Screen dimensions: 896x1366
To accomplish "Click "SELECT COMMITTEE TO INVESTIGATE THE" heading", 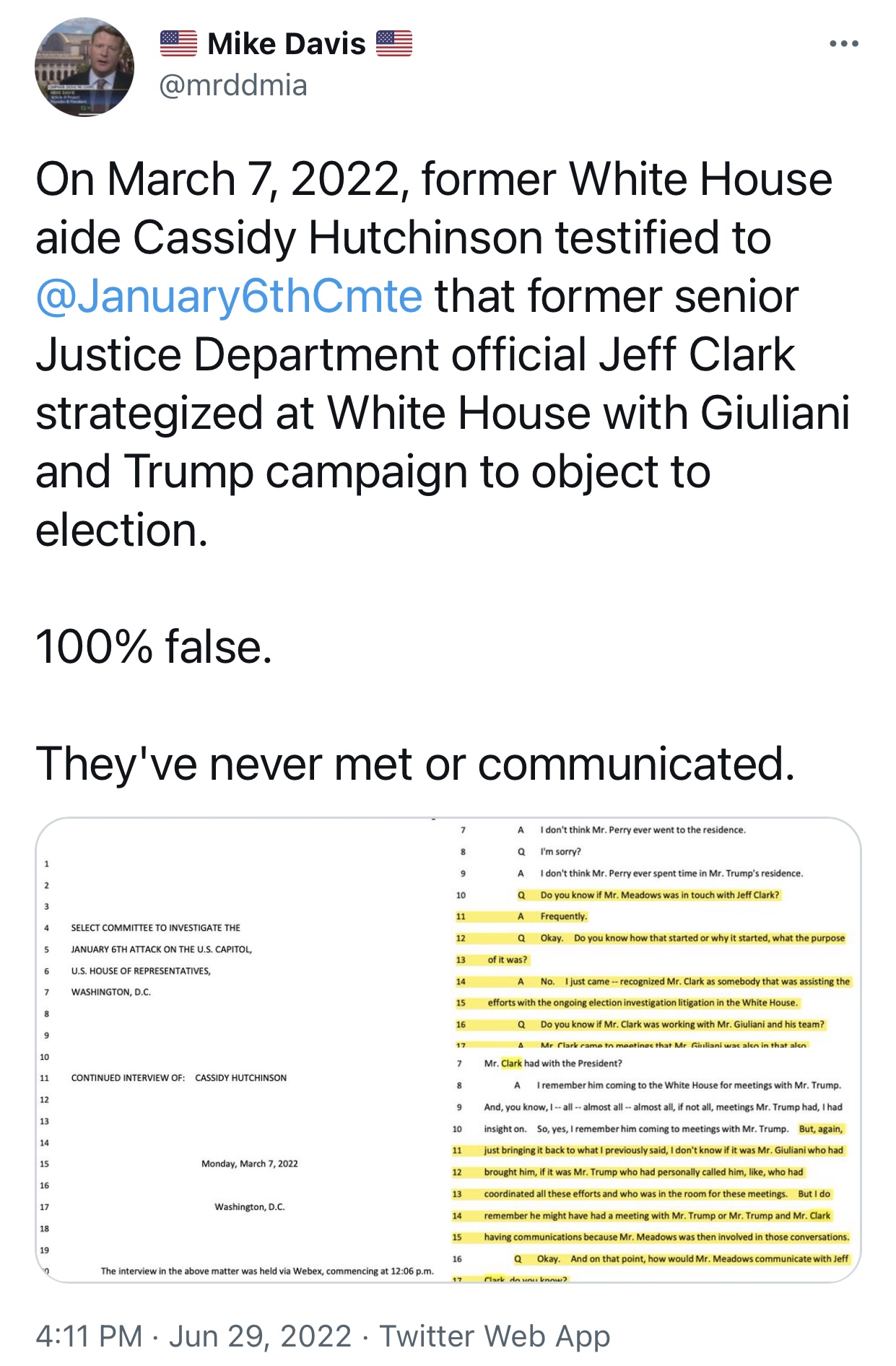I will [x=155, y=927].
